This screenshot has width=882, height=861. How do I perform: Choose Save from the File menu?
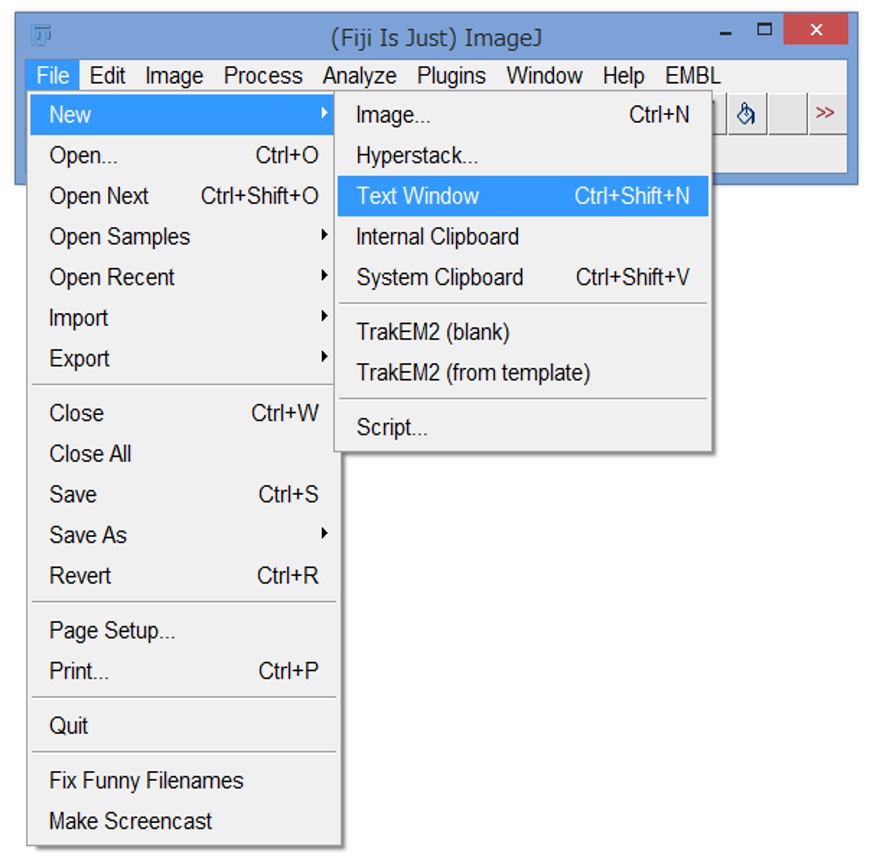tap(182, 494)
